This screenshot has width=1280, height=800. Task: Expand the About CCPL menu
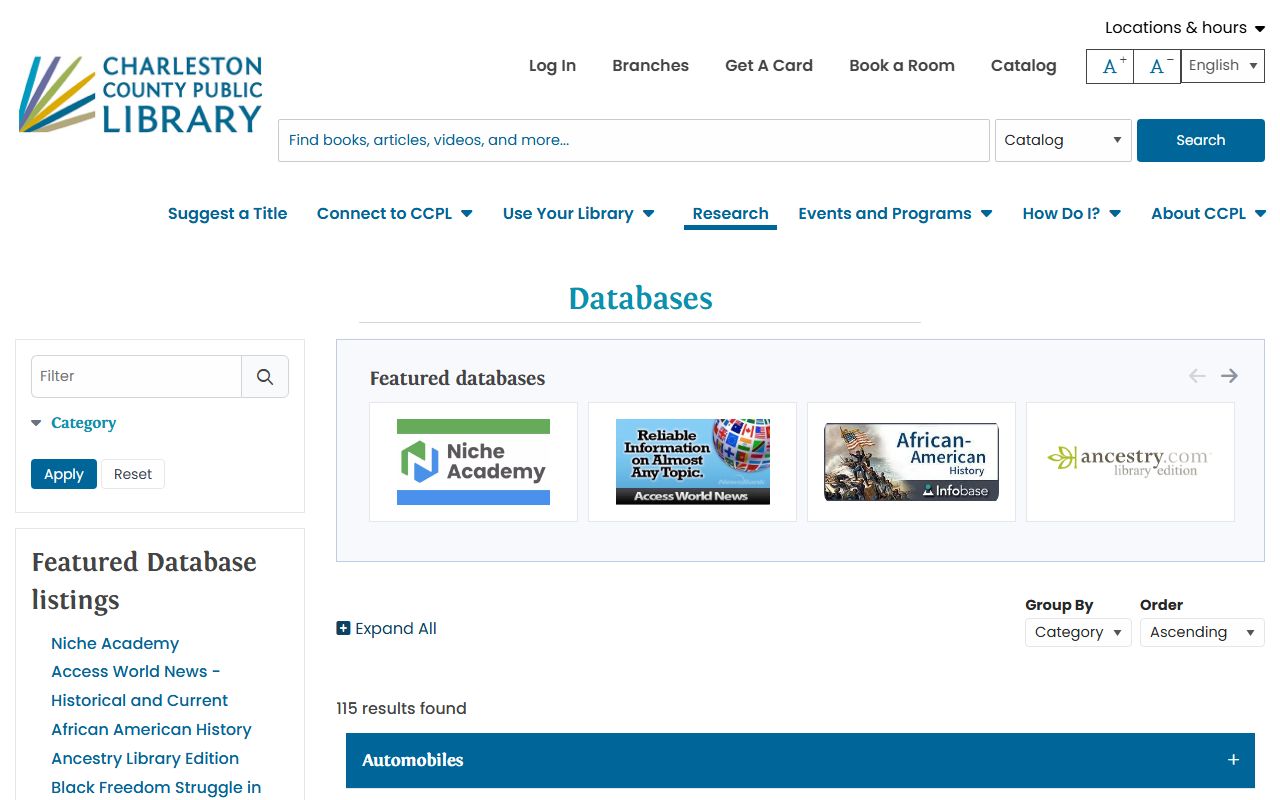point(1208,214)
